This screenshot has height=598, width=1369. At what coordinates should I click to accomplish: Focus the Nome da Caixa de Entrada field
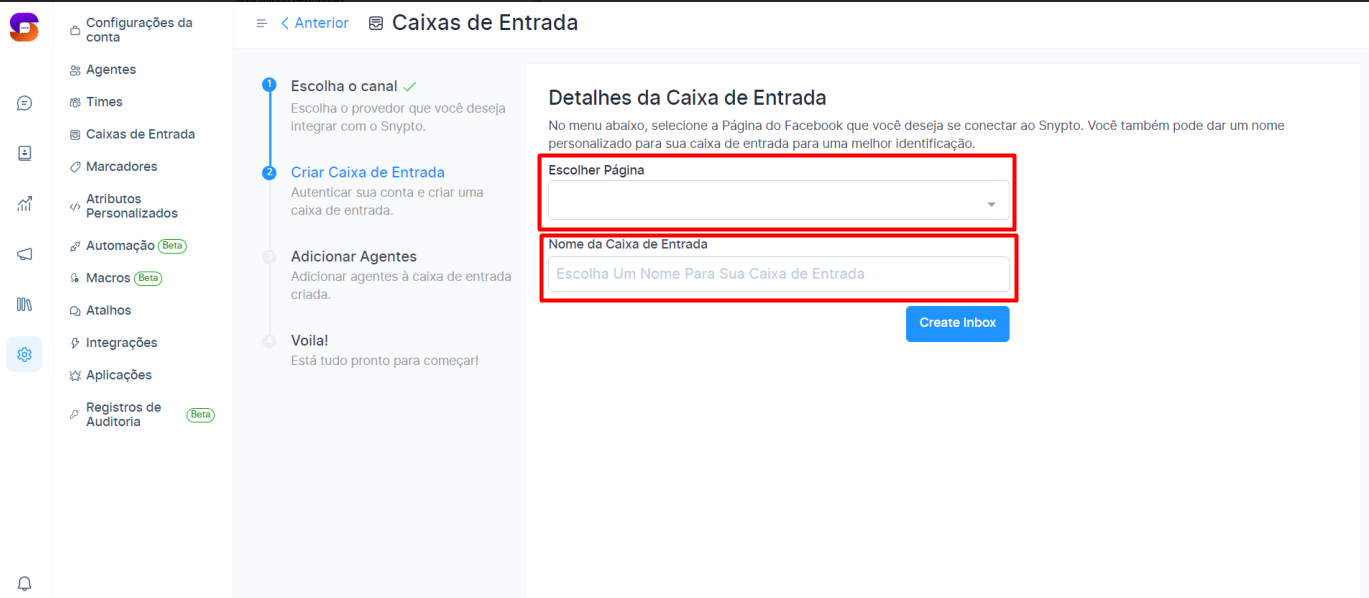[x=779, y=274]
